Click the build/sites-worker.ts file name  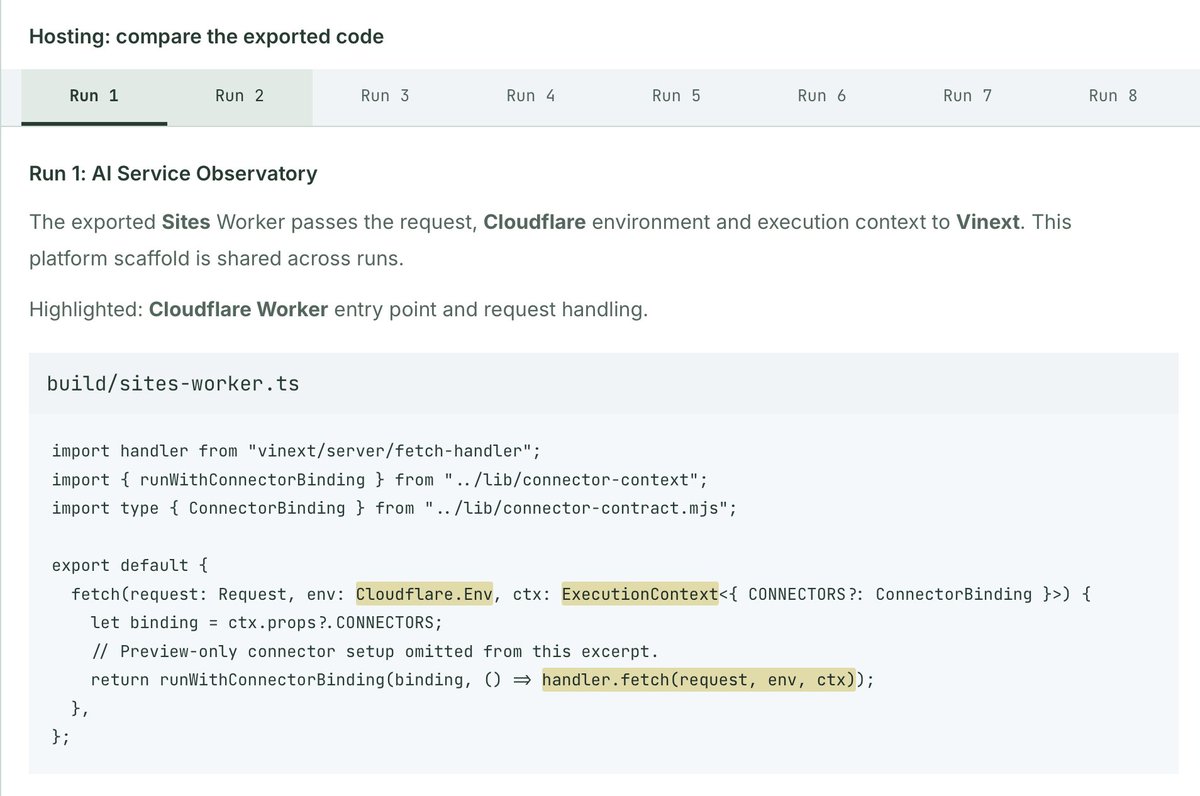coord(173,384)
